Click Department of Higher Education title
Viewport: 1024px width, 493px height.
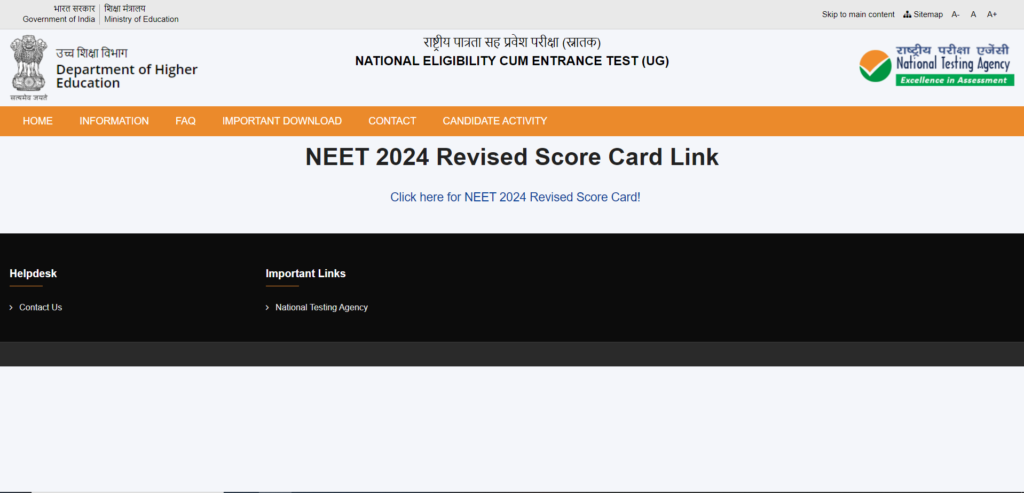127,76
